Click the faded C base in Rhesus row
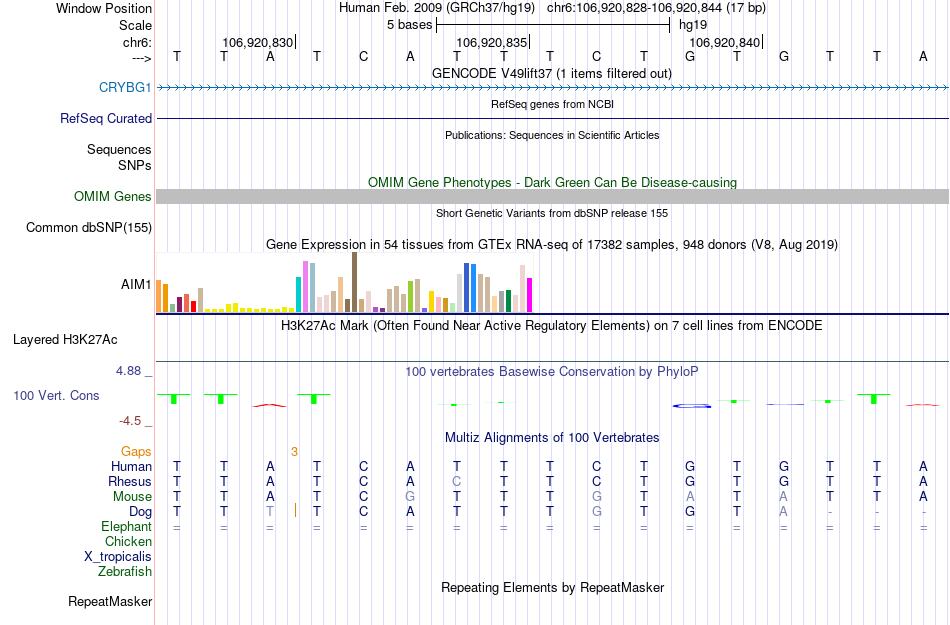Viewport: 950px width, 625px height. click(457, 481)
